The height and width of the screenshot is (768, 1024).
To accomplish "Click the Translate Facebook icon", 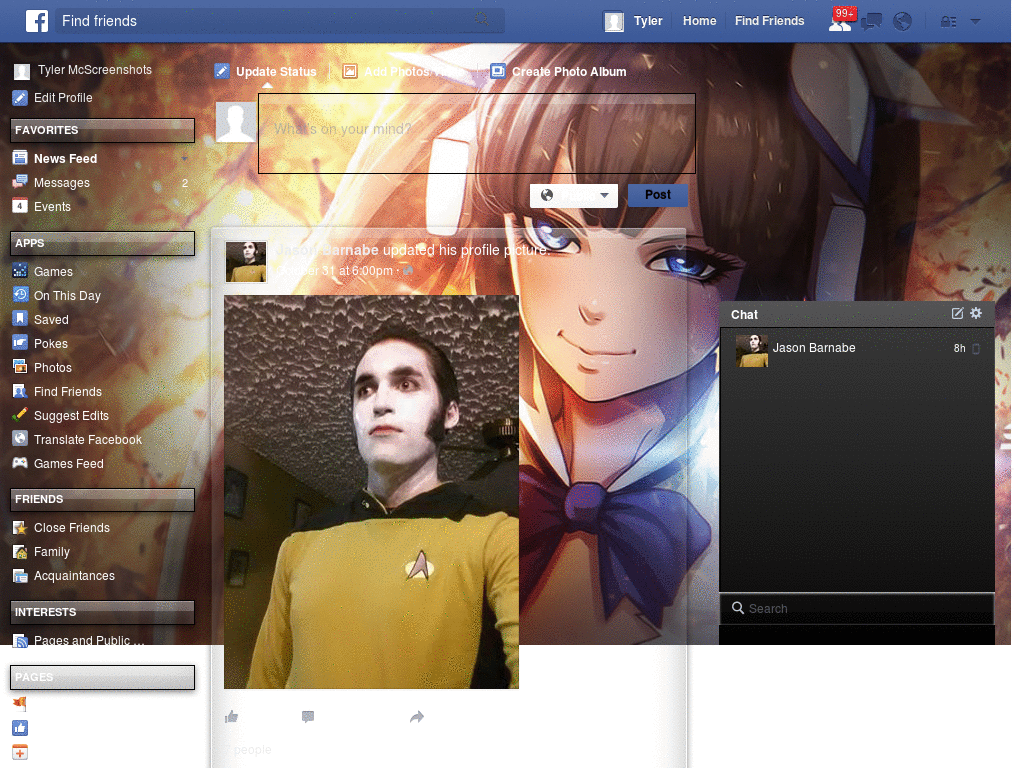I will click(20, 439).
